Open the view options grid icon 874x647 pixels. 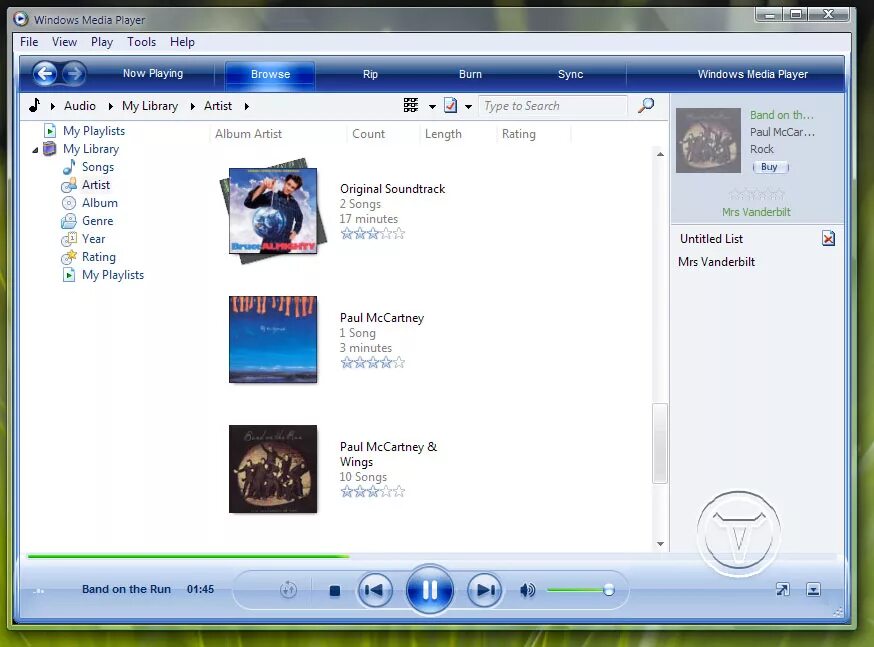411,105
